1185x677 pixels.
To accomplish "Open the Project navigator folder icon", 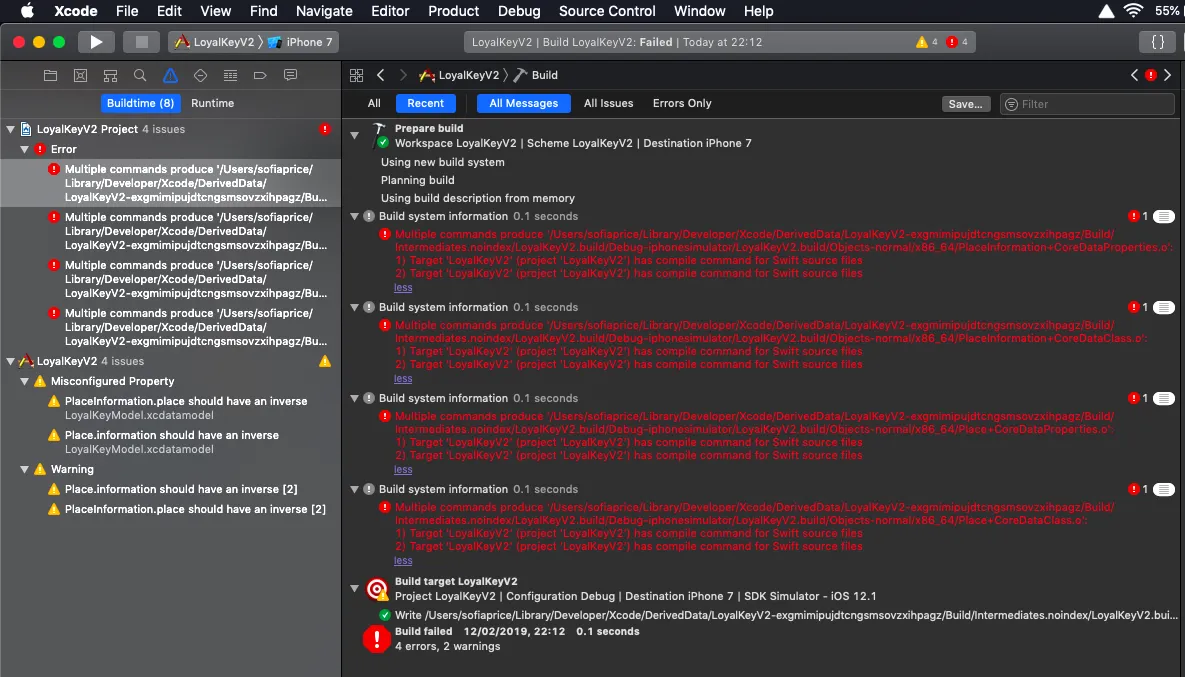I will [51, 76].
